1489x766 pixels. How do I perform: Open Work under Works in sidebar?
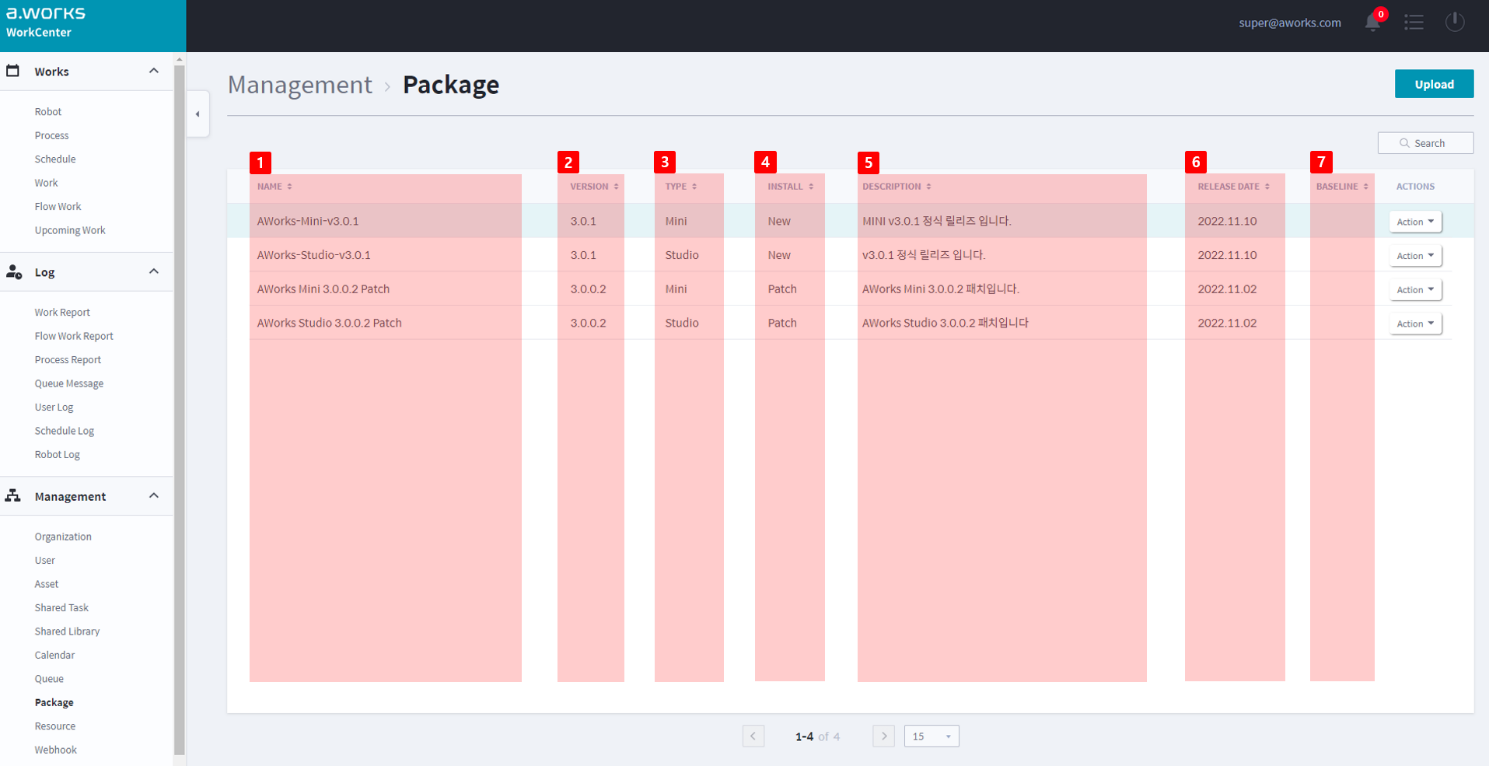[46, 183]
